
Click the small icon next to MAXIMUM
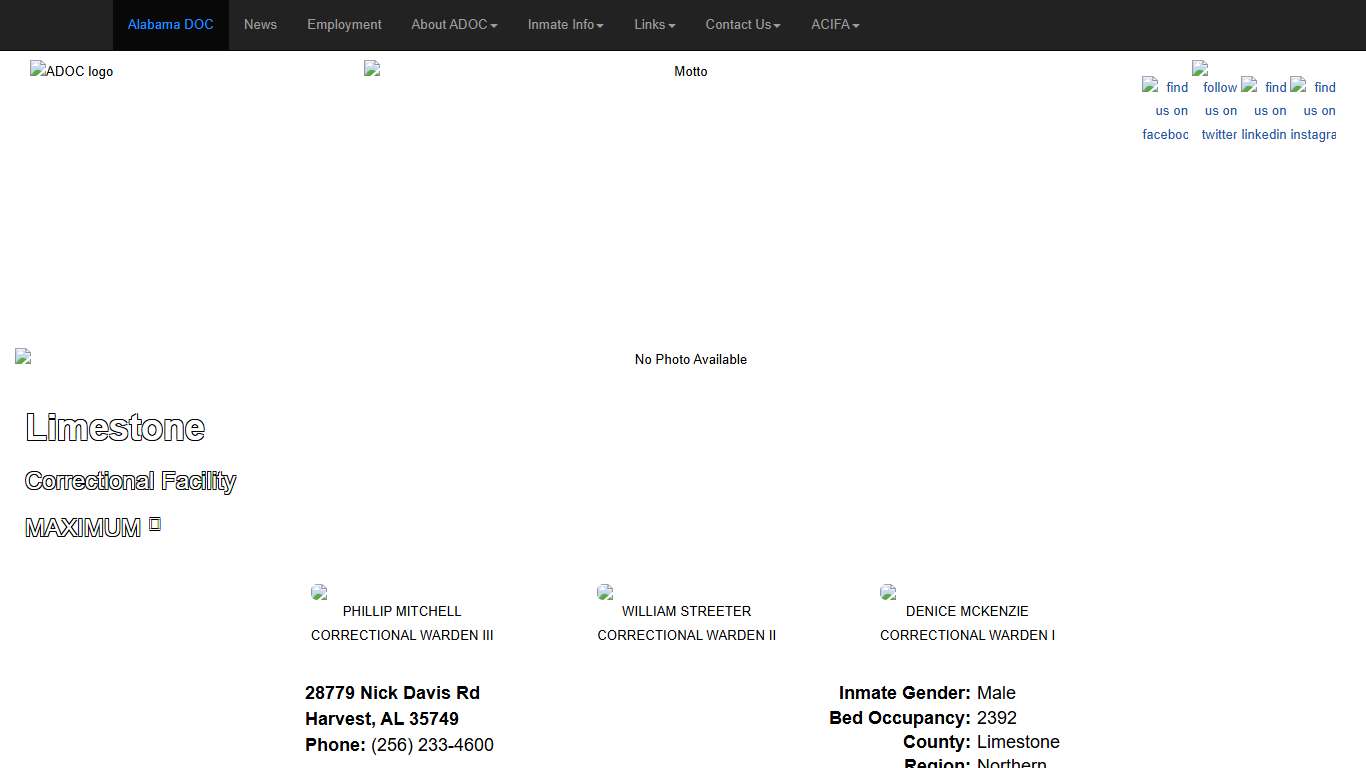[155, 525]
